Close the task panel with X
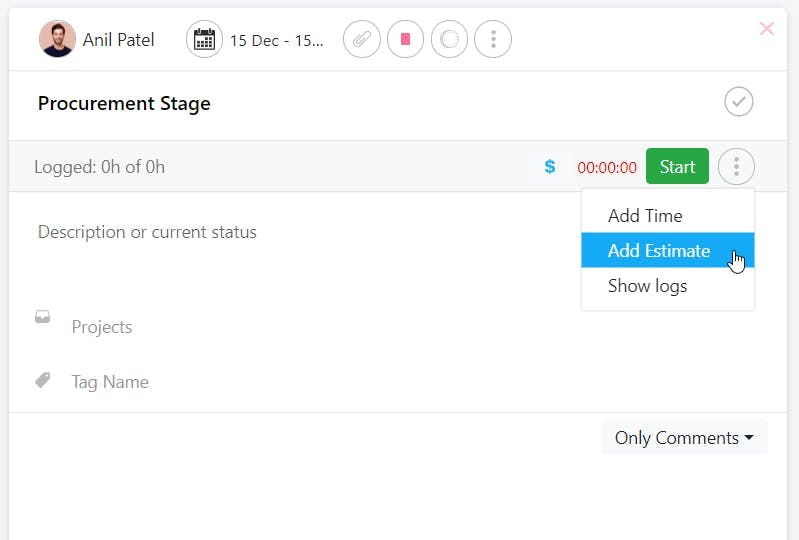 [x=767, y=29]
